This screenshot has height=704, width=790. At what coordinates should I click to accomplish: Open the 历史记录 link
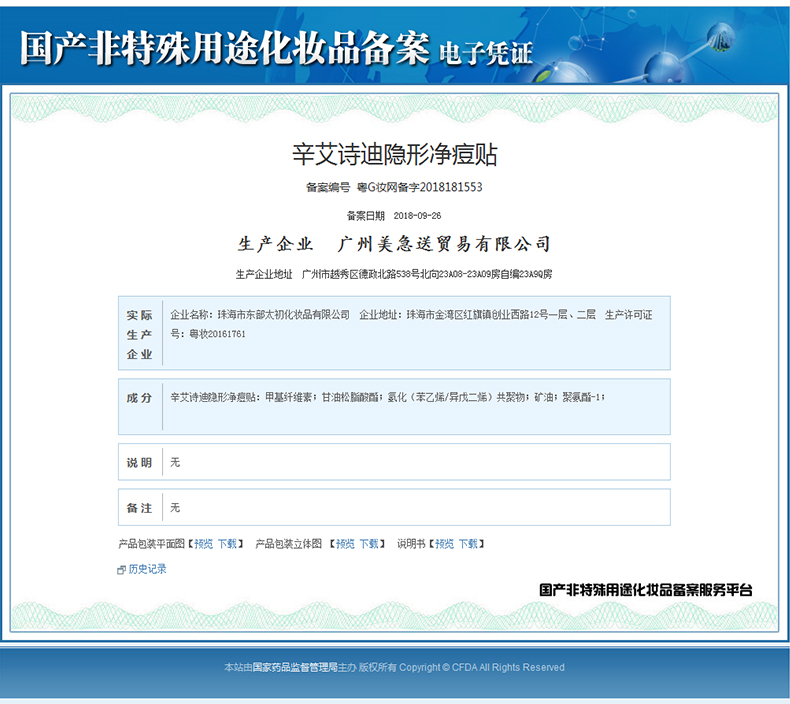tap(147, 569)
